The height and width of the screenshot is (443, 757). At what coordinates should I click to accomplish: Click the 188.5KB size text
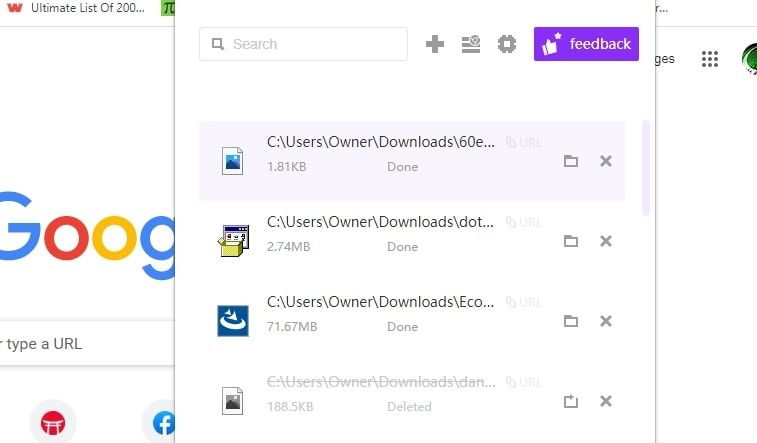pyautogui.click(x=290, y=407)
